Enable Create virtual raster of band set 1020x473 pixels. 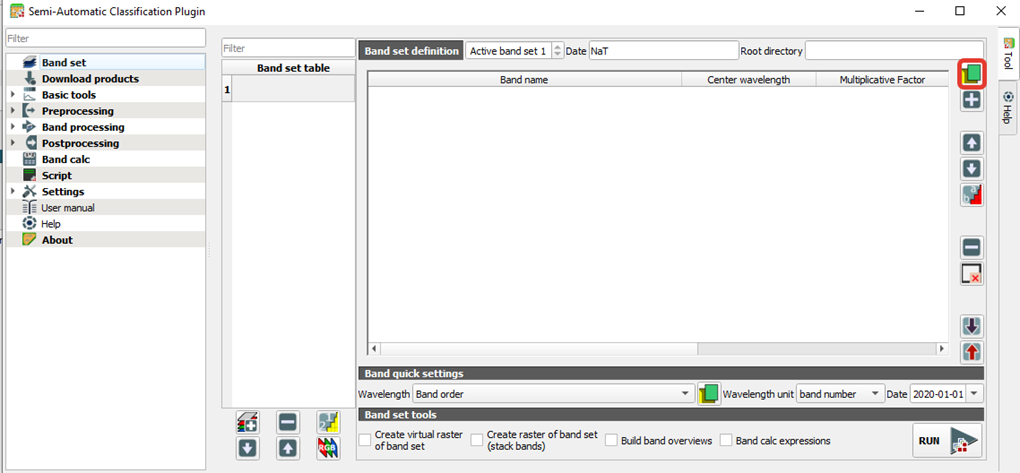pyautogui.click(x=366, y=440)
